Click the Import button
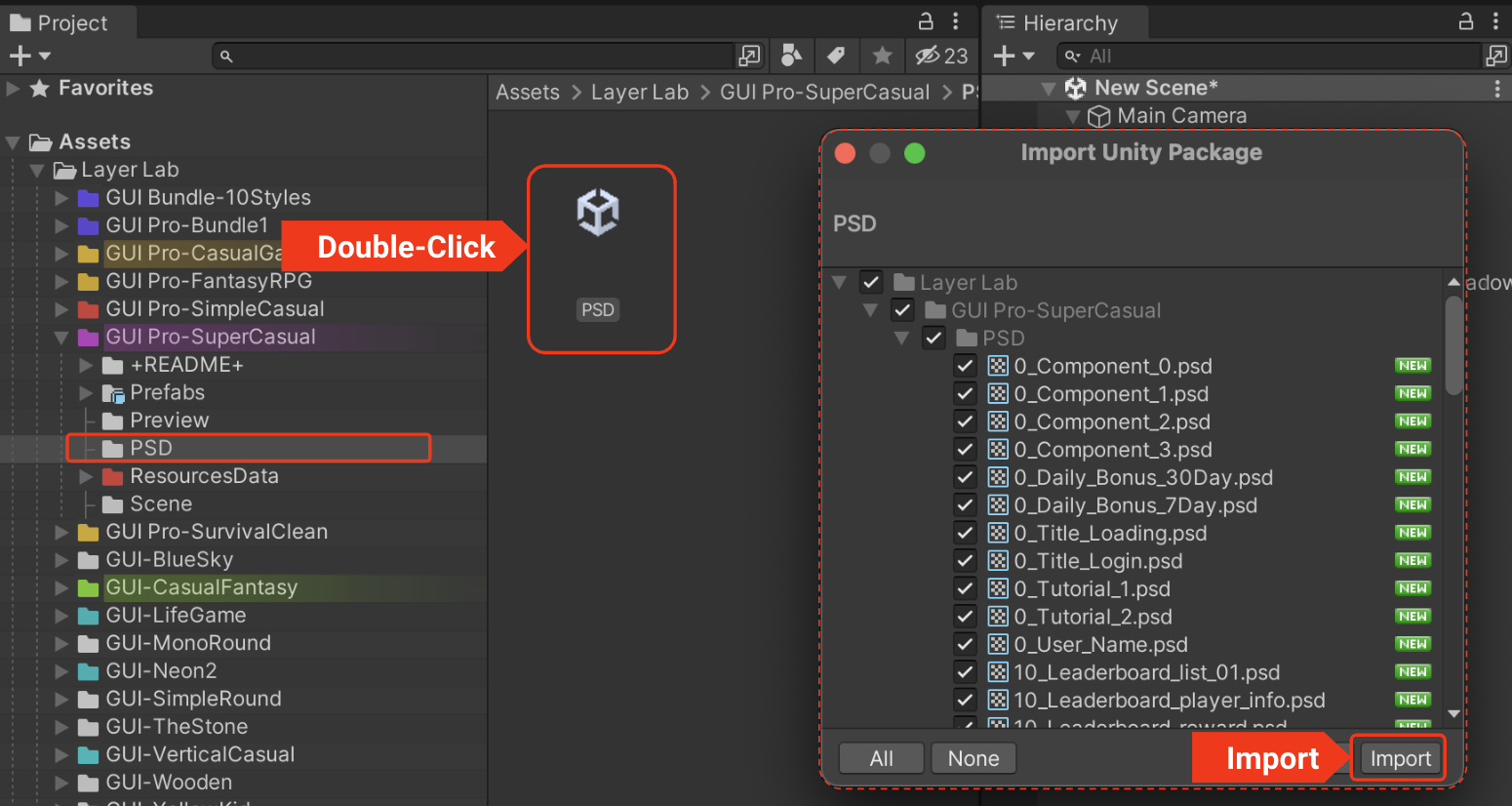Screen dimensions: 1512x806 1400,758
